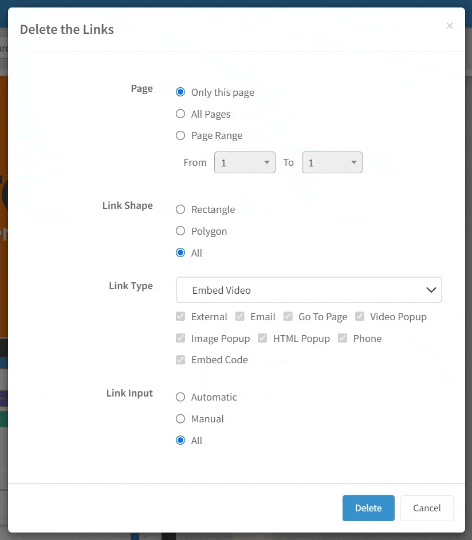Select the Only this page option

[x=180, y=92]
